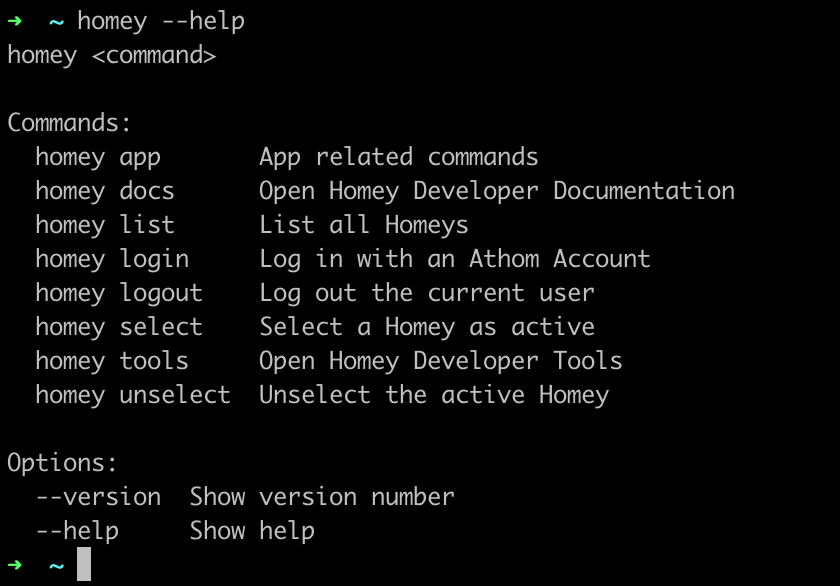Click the 'Options:' heading

click(62, 463)
